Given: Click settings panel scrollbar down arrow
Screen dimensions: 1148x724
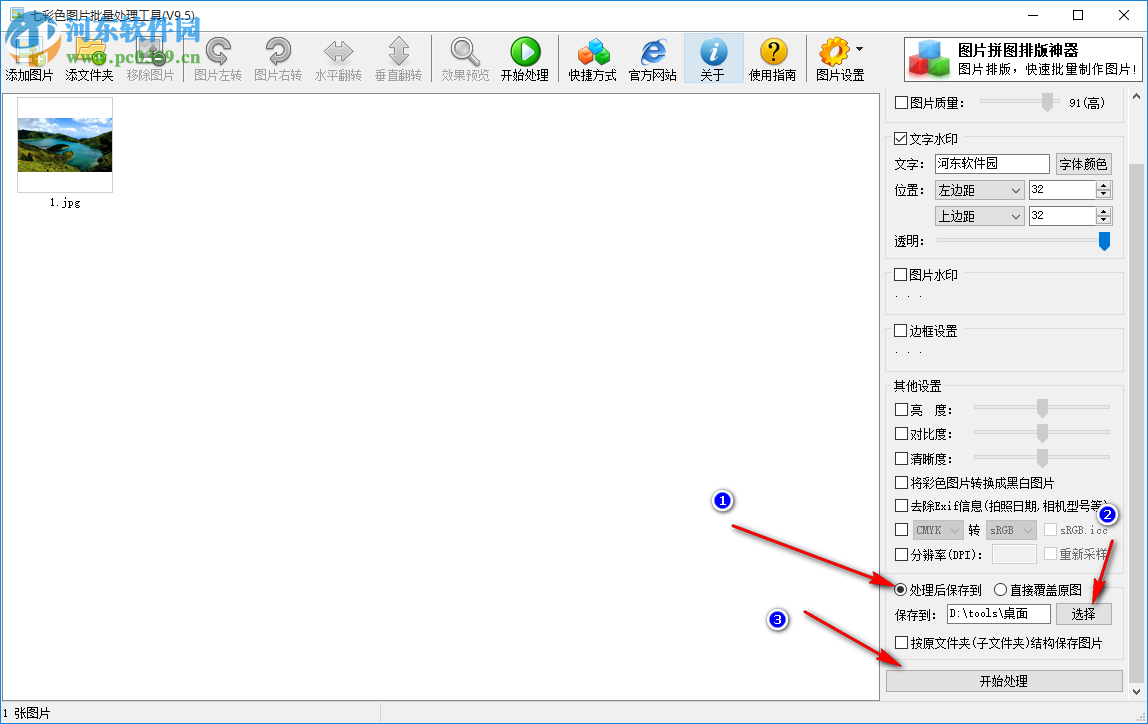Looking at the screenshot, I should click(1136, 691).
